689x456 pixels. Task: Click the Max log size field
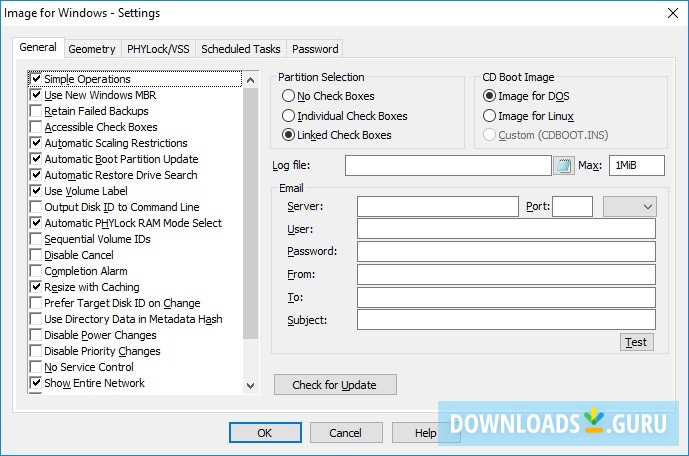(637, 165)
